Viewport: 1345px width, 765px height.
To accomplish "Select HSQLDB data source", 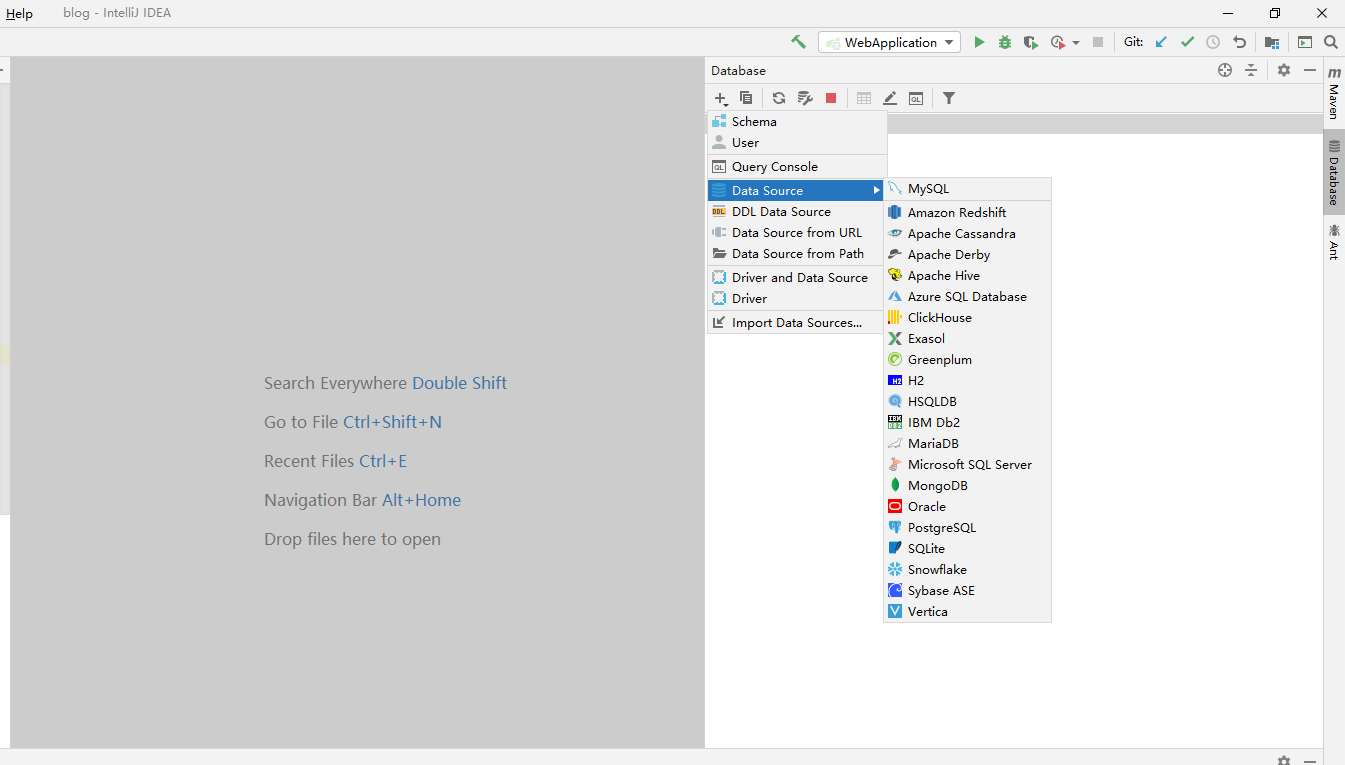I will point(967,401).
